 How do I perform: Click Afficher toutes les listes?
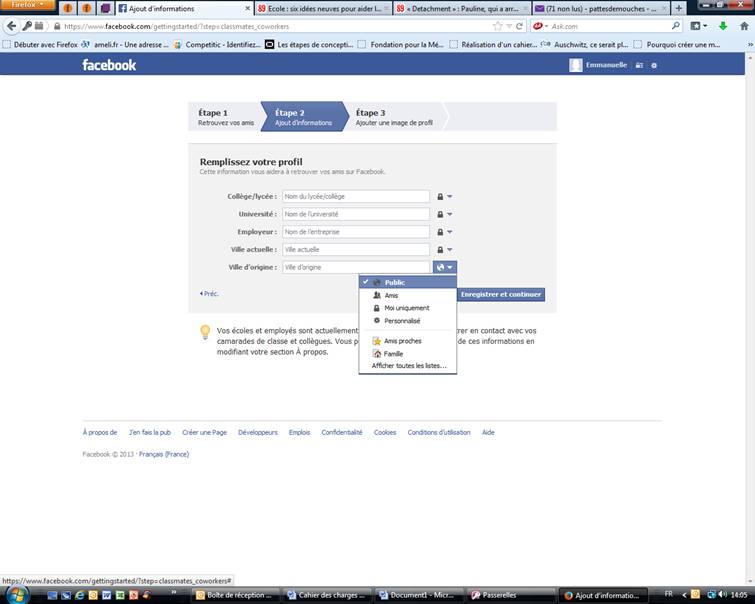pos(409,366)
